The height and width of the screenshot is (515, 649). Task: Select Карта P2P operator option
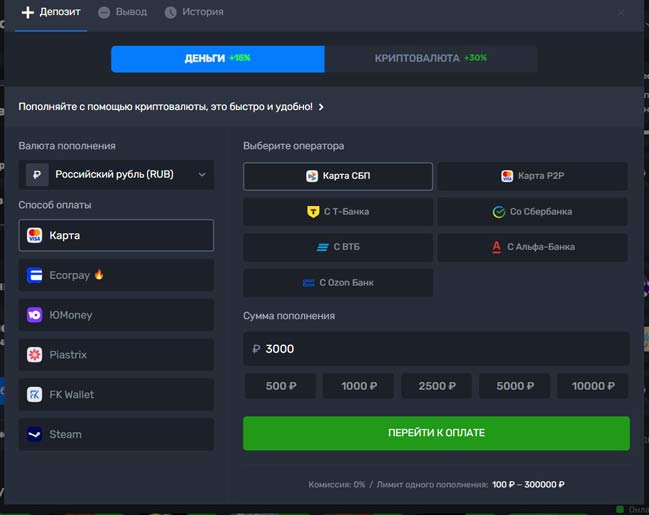[533, 177]
